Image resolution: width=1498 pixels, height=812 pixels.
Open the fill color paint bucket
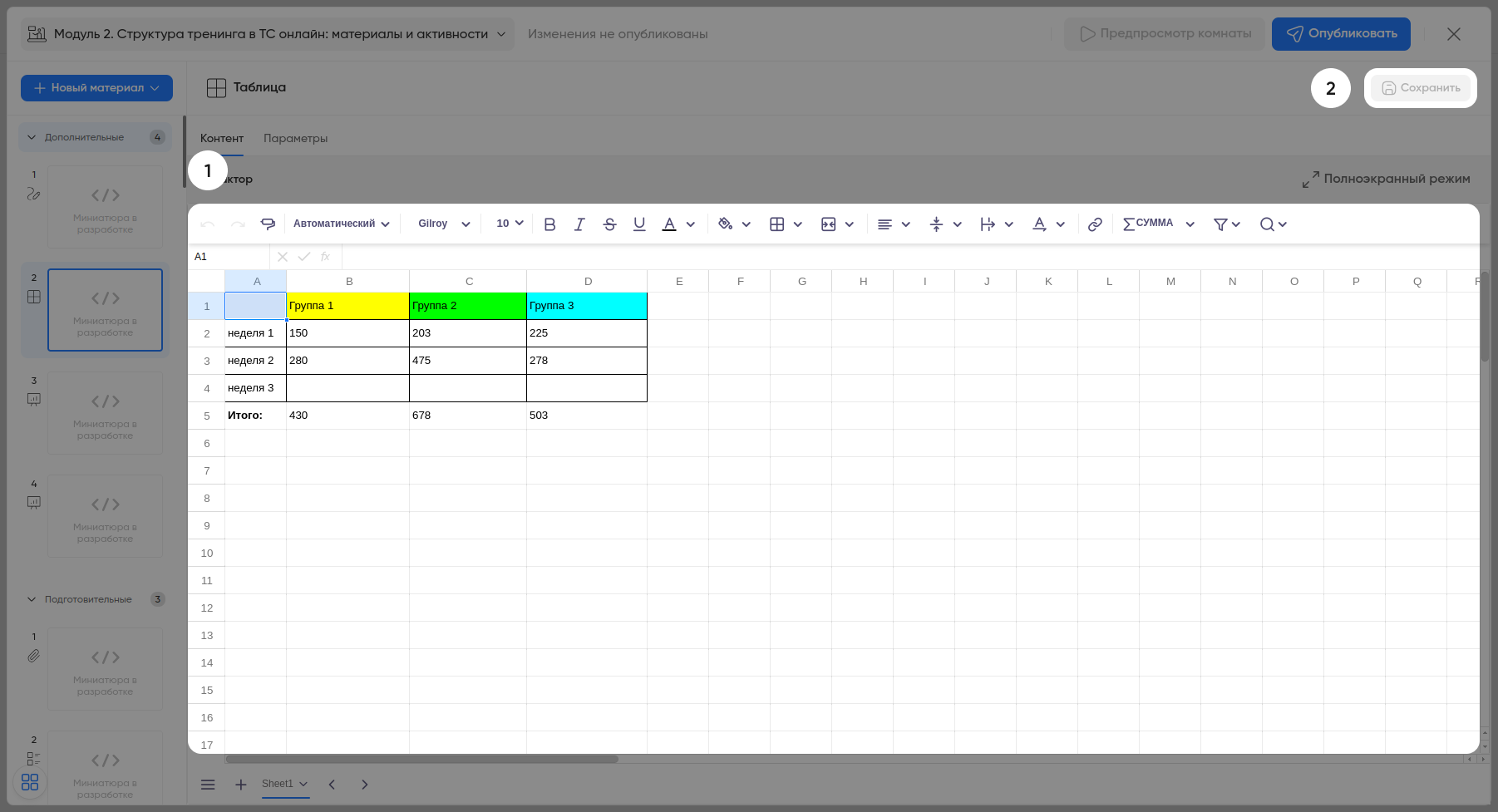726,224
